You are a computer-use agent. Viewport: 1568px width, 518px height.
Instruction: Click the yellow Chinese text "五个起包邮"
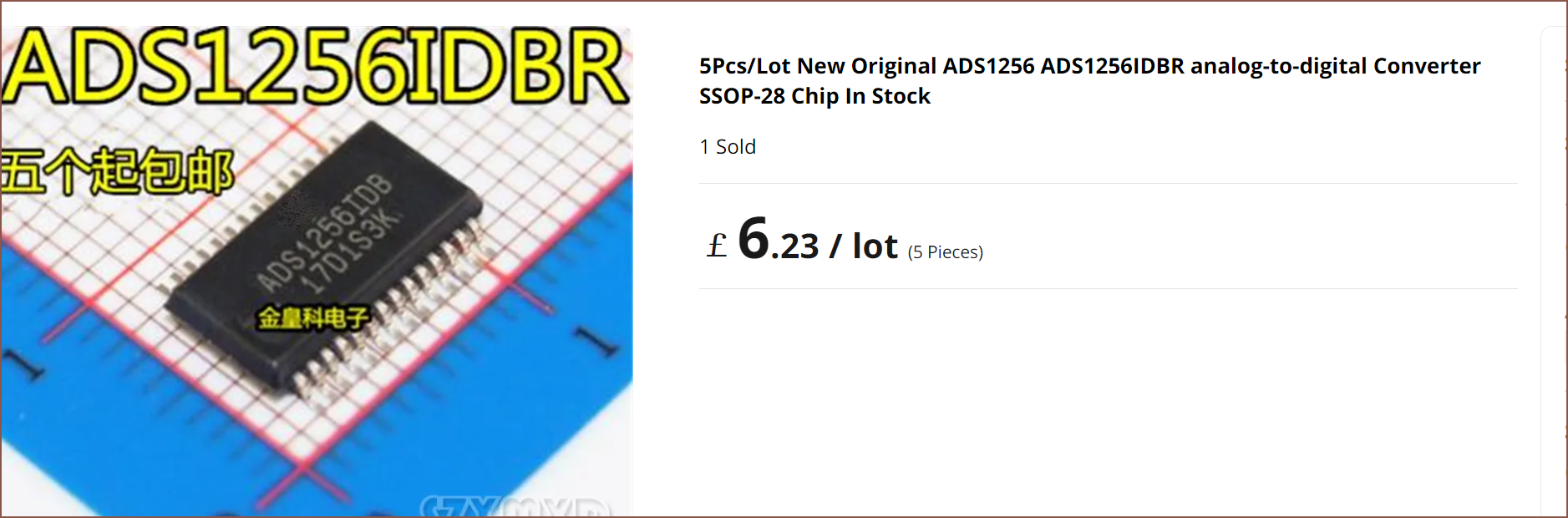click(x=117, y=172)
